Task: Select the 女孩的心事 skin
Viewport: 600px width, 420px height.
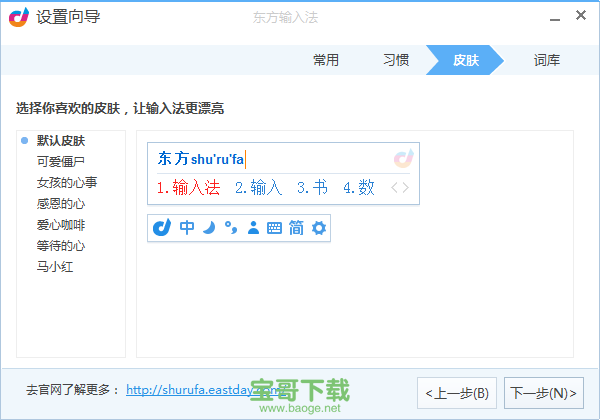Action: (x=67, y=183)
